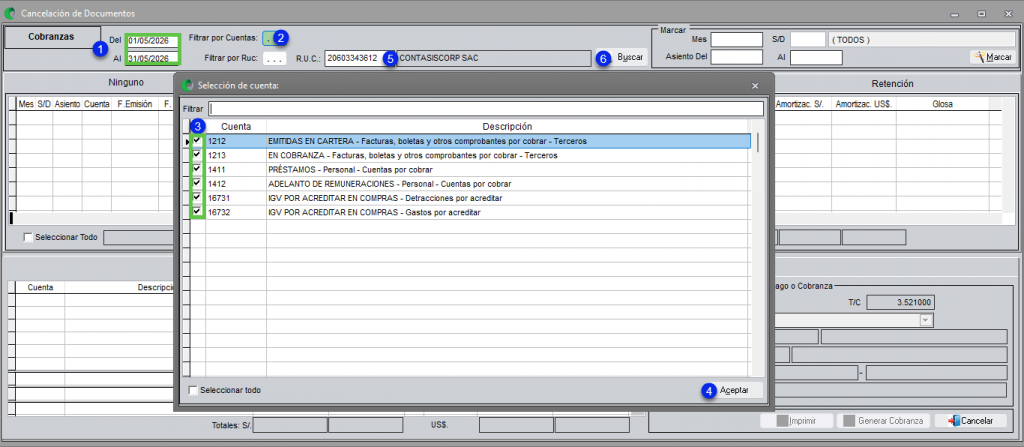Check Seleccionar Todo in the main window
The width and height of the screenshot is (1024, 447).
(x=28, y=237)
